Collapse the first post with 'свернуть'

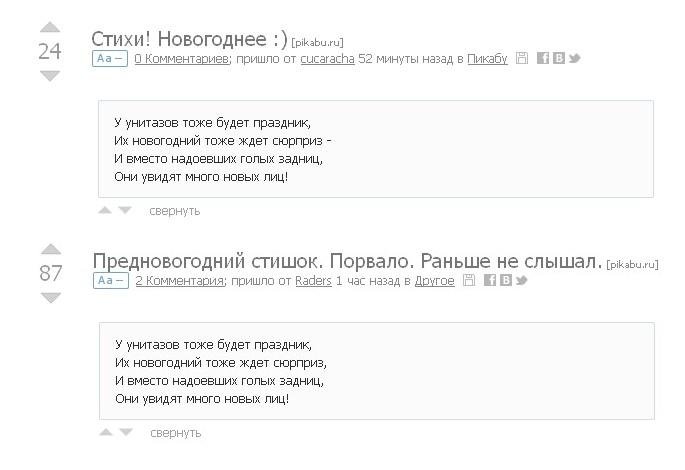[x=174, y=211]
